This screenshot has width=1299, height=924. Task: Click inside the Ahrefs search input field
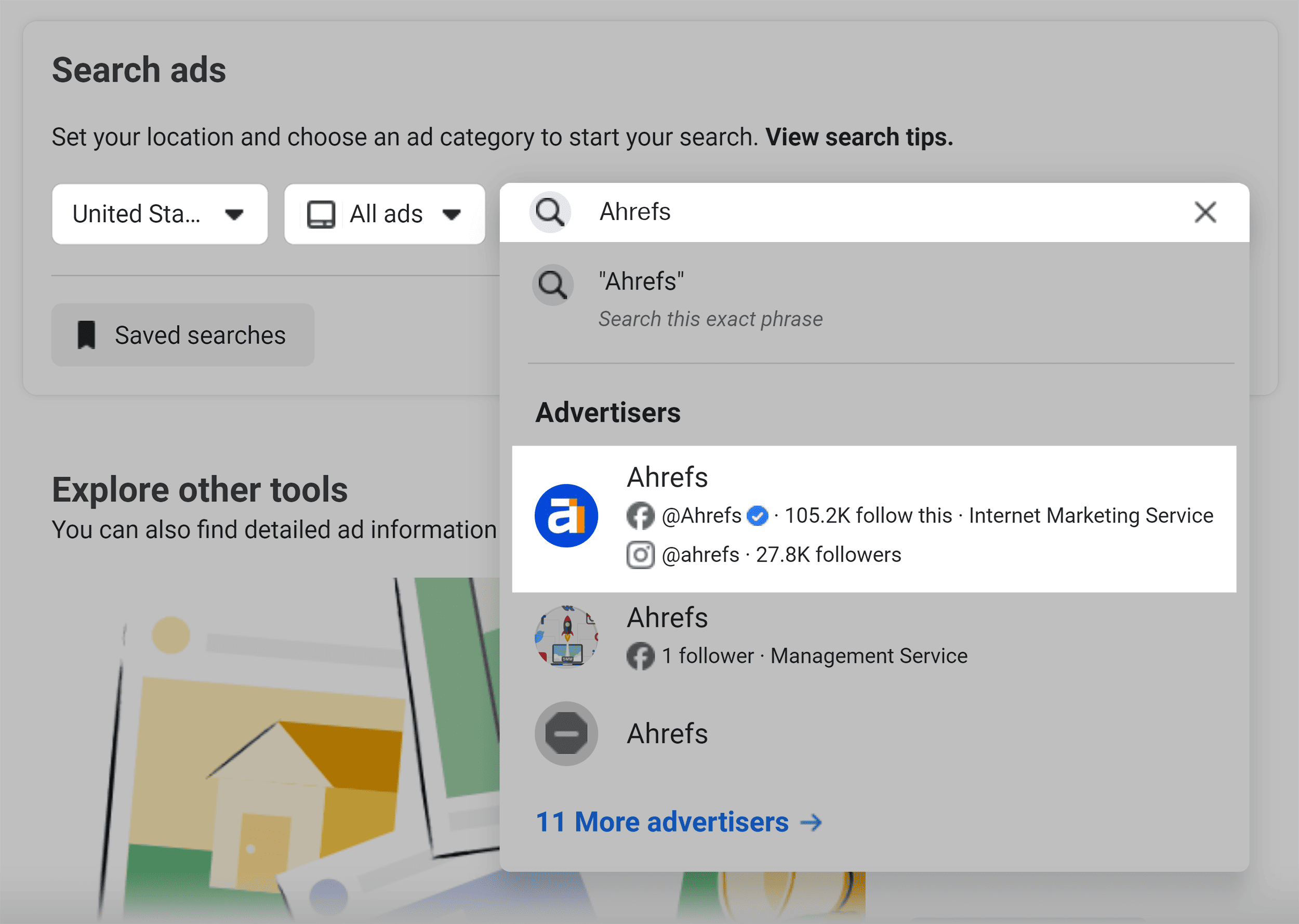tap(797, 212)
